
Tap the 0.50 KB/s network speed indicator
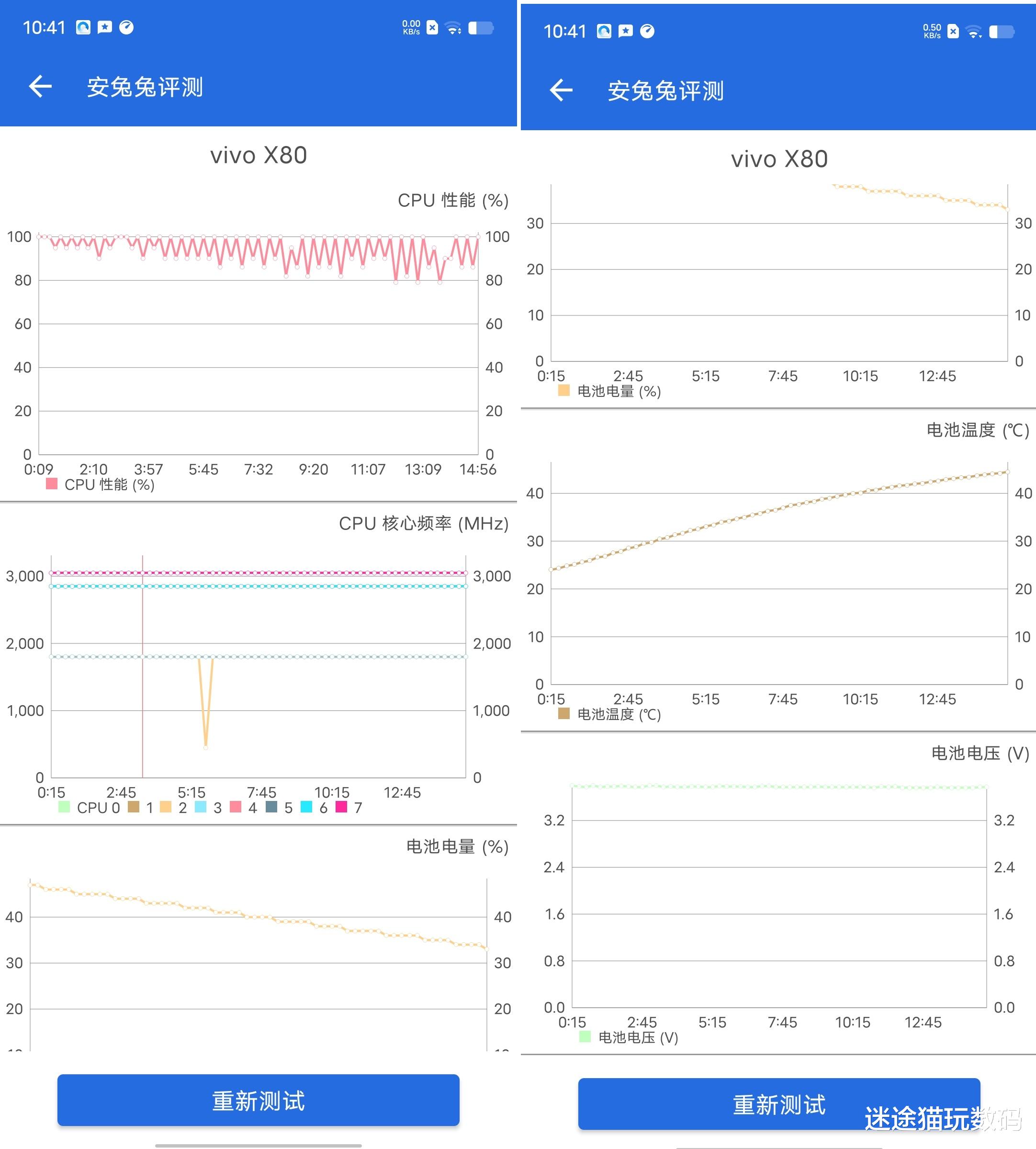click(932, 31)
